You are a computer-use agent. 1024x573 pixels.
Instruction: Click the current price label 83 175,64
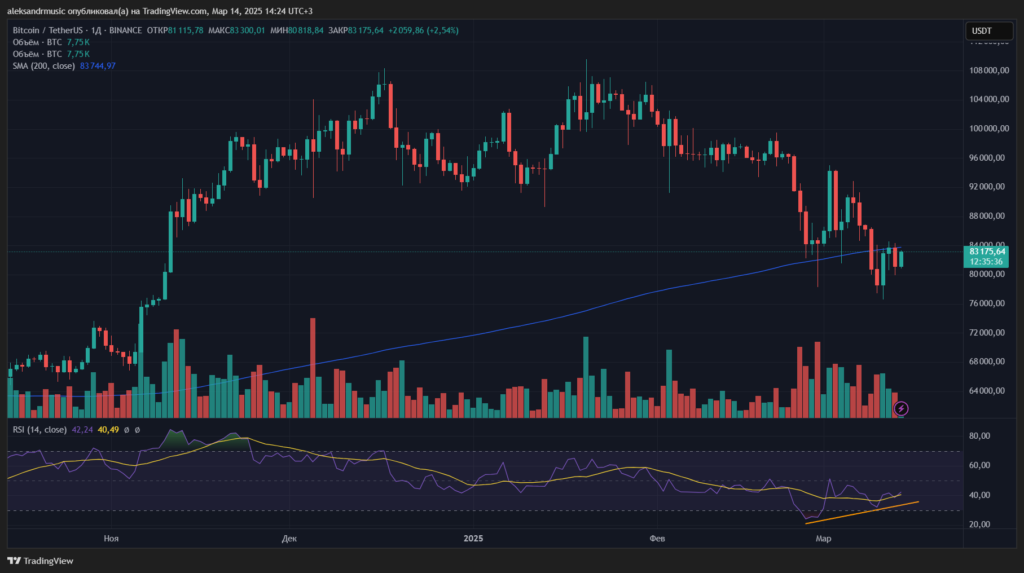coord(988,251)
